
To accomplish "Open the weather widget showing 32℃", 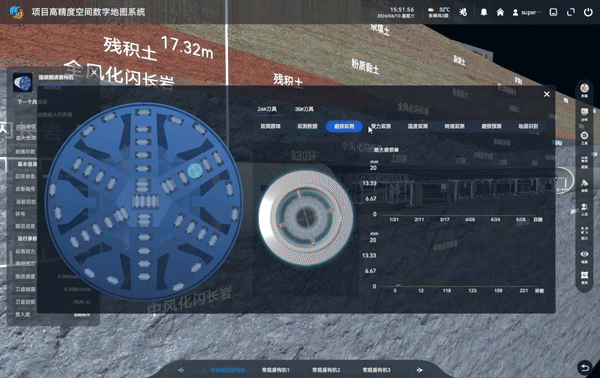I will coord(439,12).
